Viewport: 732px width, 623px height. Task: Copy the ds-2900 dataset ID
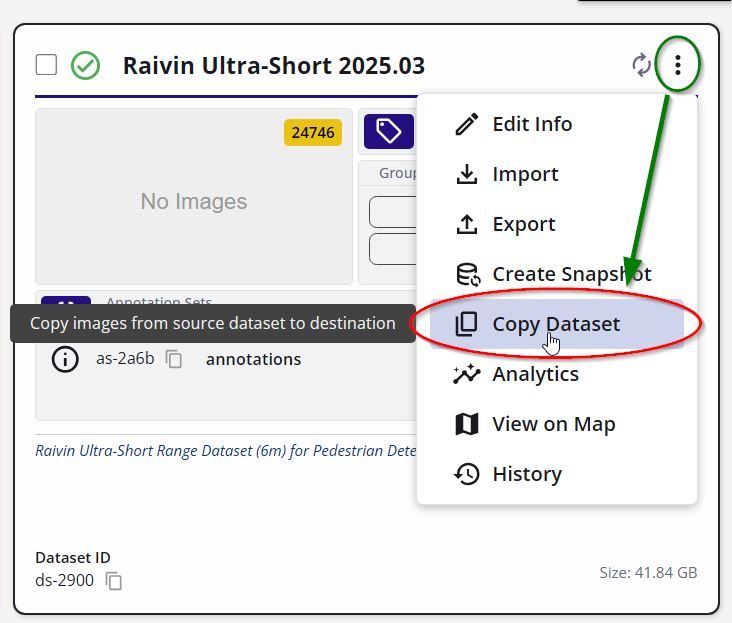point(113,581)
